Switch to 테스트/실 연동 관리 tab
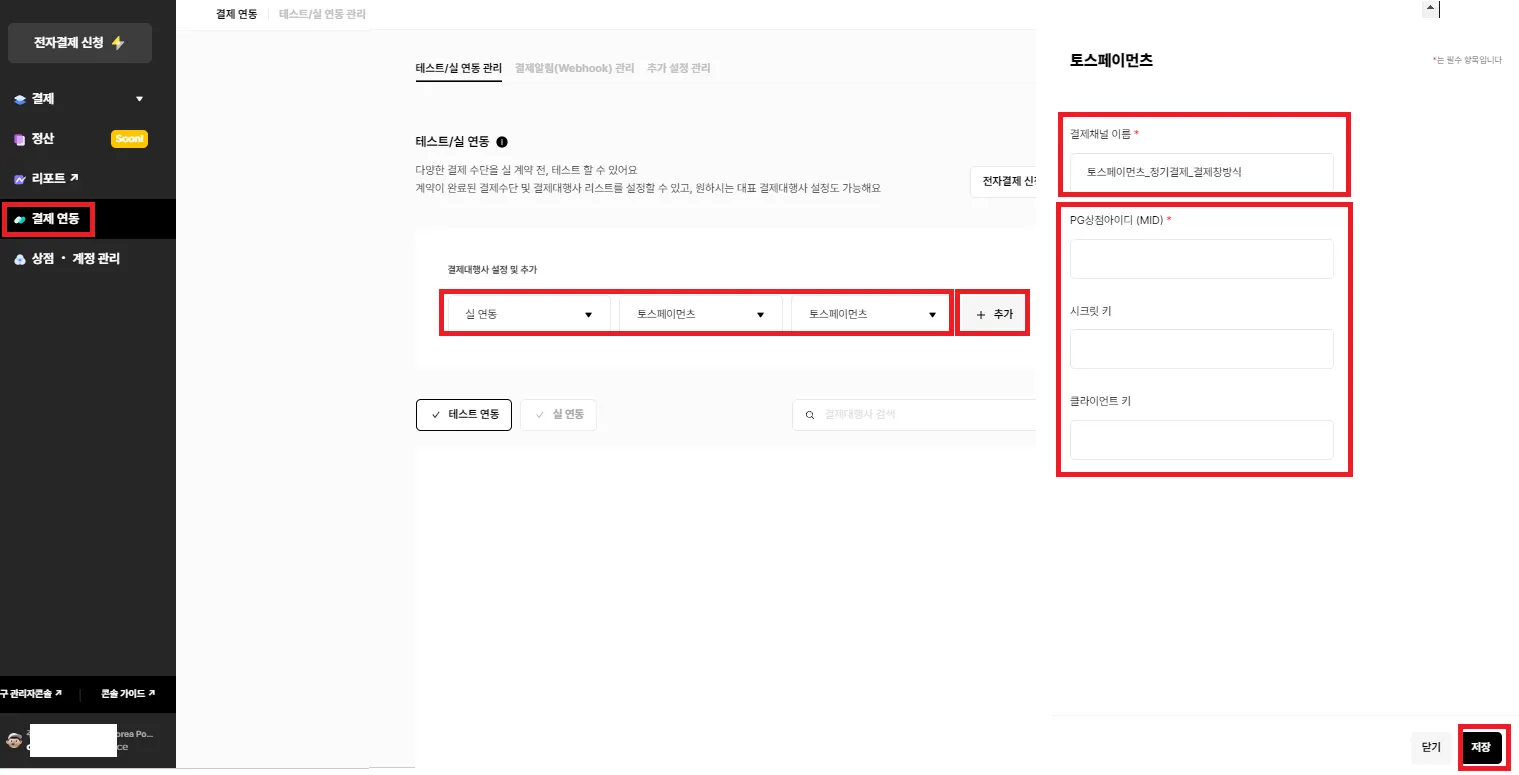 click(459, 68)
